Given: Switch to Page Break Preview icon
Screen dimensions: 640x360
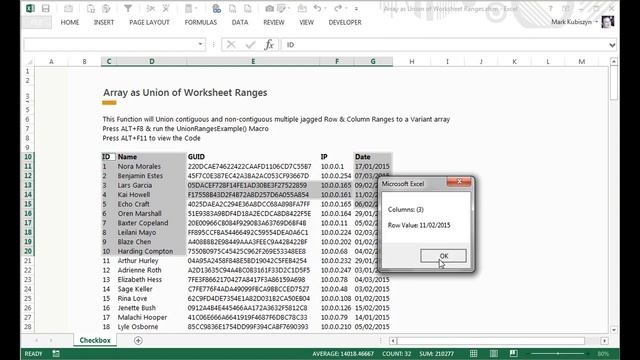Looking at the screenshot, I should tap(513, 353).
